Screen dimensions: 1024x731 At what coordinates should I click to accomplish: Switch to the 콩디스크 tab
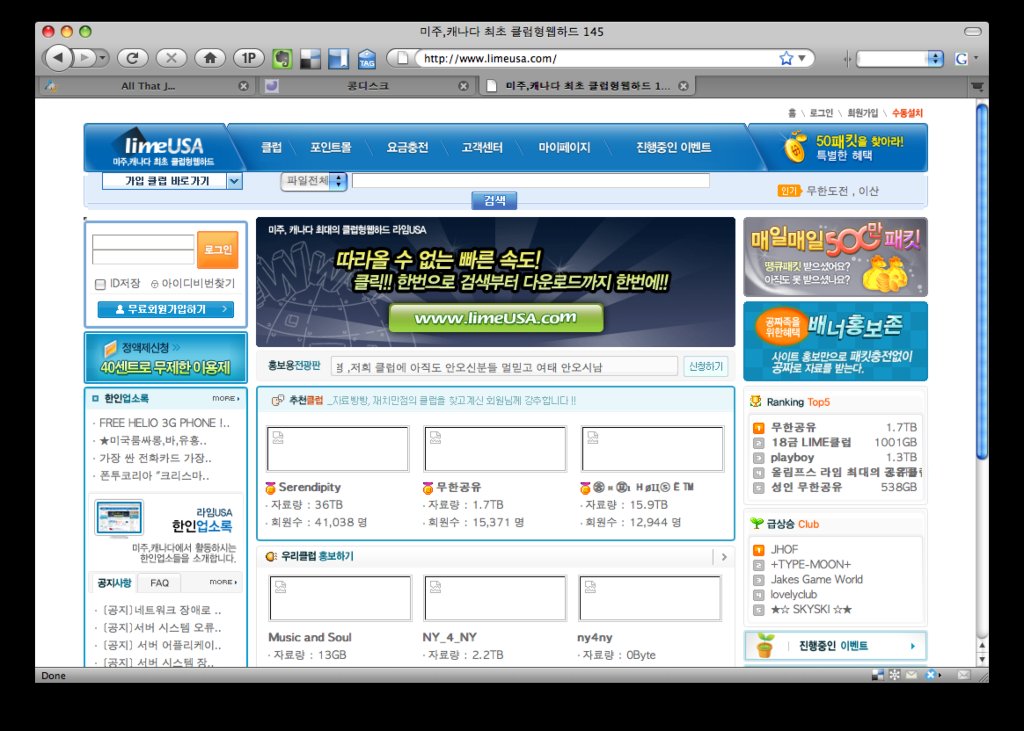[367, 86]
